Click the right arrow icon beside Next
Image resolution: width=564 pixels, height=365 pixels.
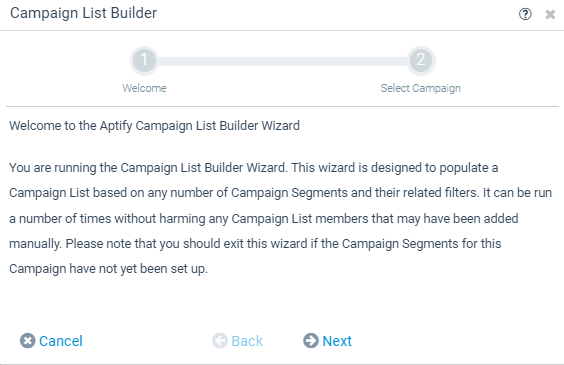311,341
